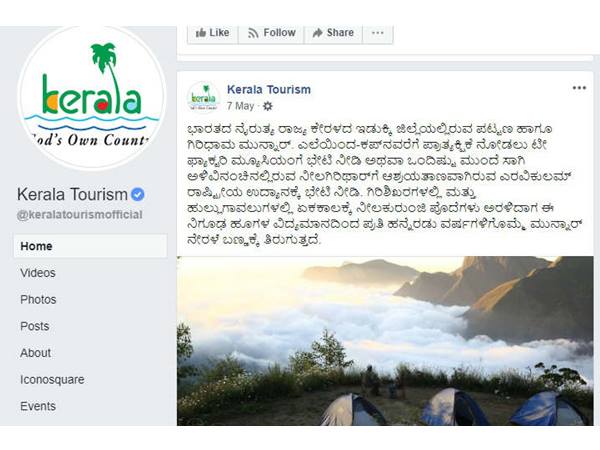Share the page using Share button
Image resolution: width=600 pixels, height=450 pixels.
(x=333, y=33)
